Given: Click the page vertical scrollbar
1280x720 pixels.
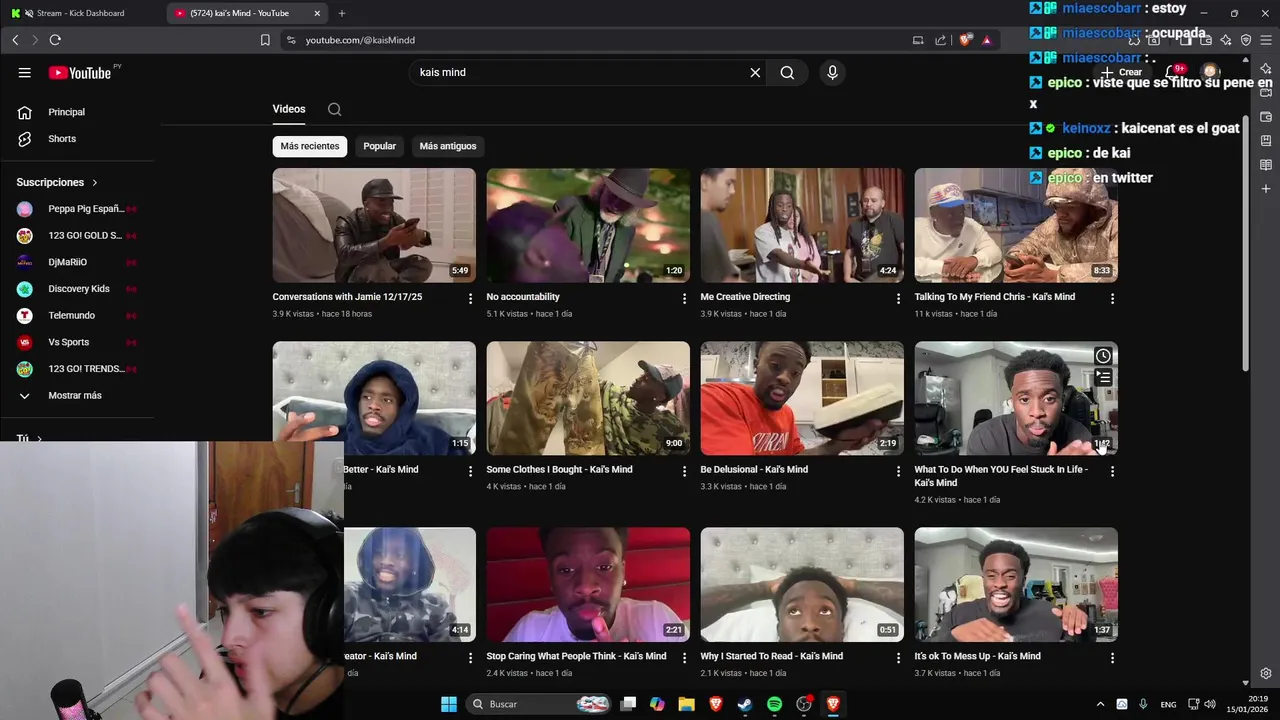Looking at the screenshot, I should point(1246,245).
